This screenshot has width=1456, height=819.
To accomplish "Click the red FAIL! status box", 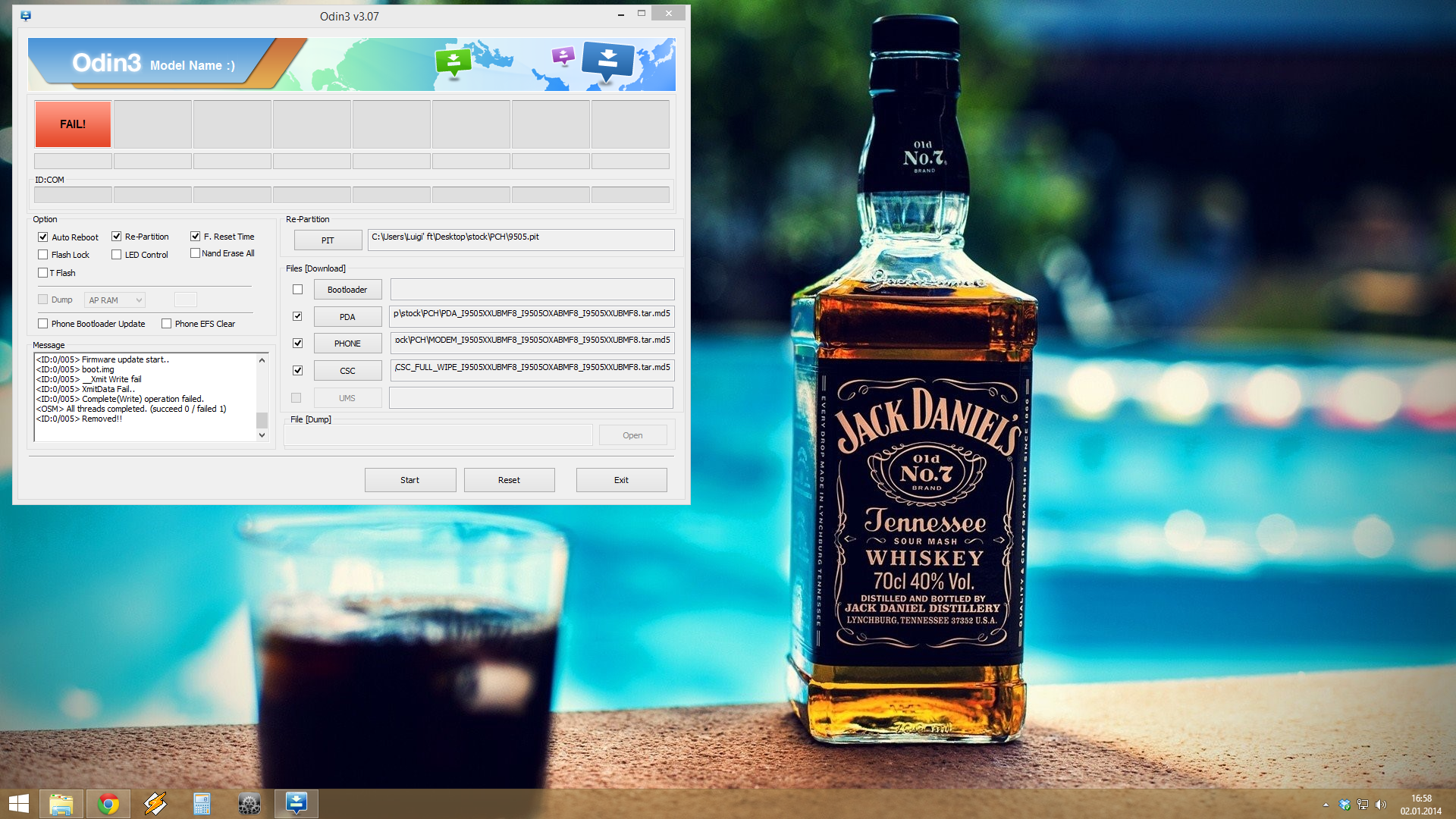I will click(x=73, y=124).
